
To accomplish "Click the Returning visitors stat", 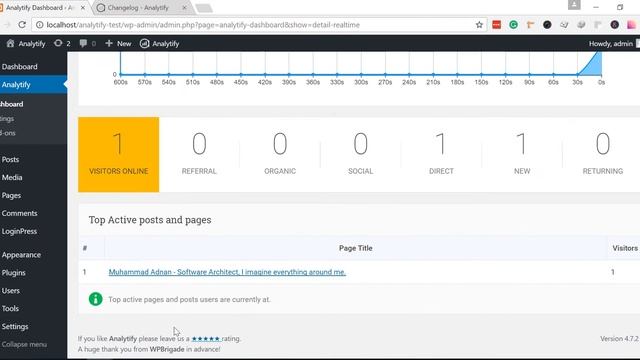I will (602, 154).
